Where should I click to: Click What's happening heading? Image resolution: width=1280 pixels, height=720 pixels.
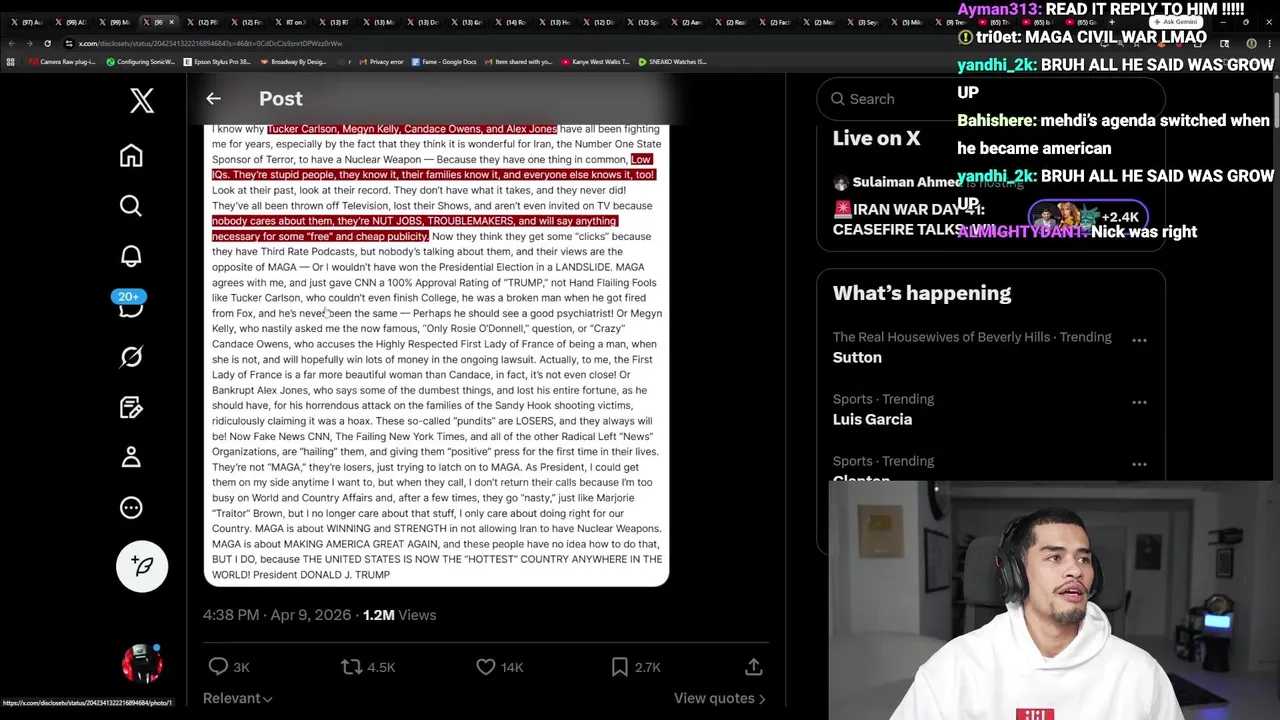point(922,293)
